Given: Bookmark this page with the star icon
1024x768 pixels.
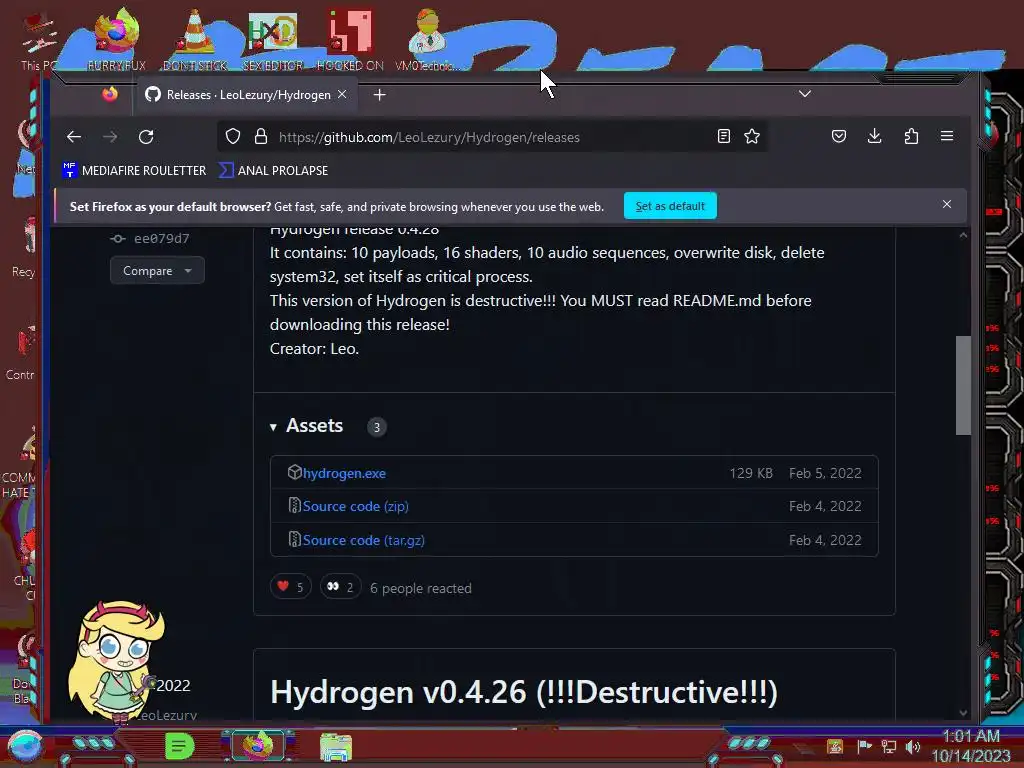Looking at the screenshot, I should 752,136.
